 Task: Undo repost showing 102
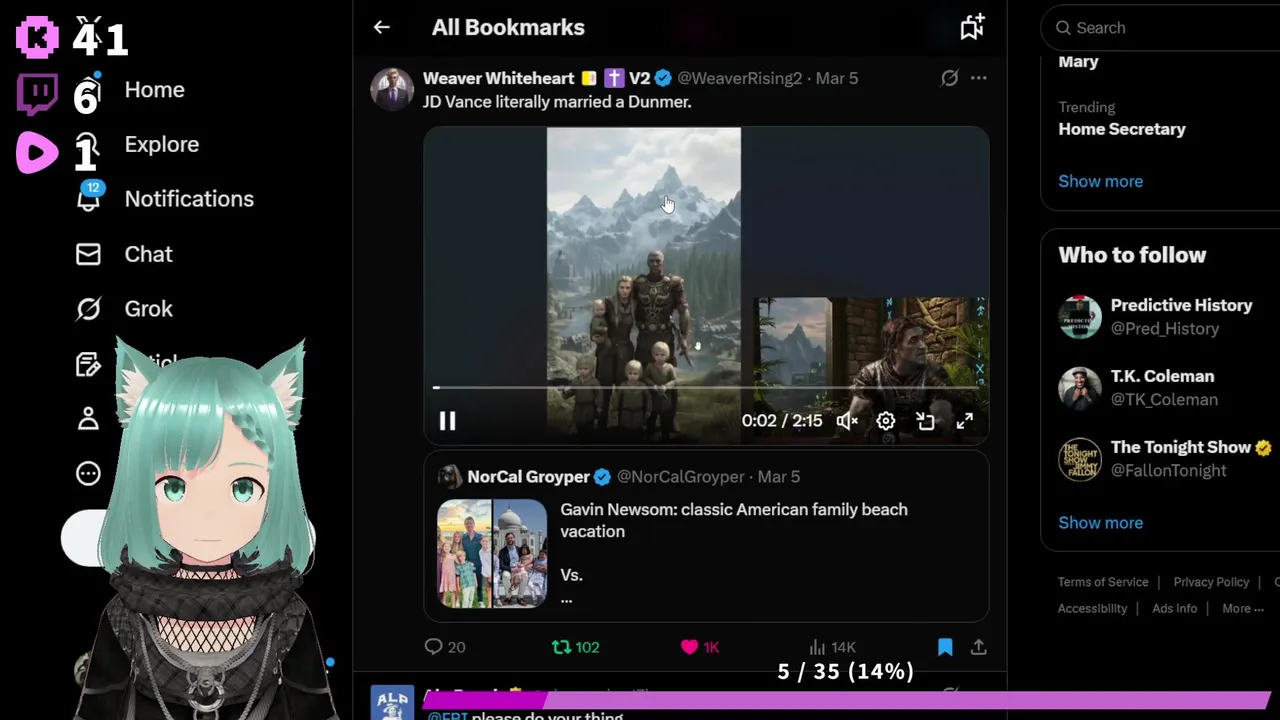(575, 647)
